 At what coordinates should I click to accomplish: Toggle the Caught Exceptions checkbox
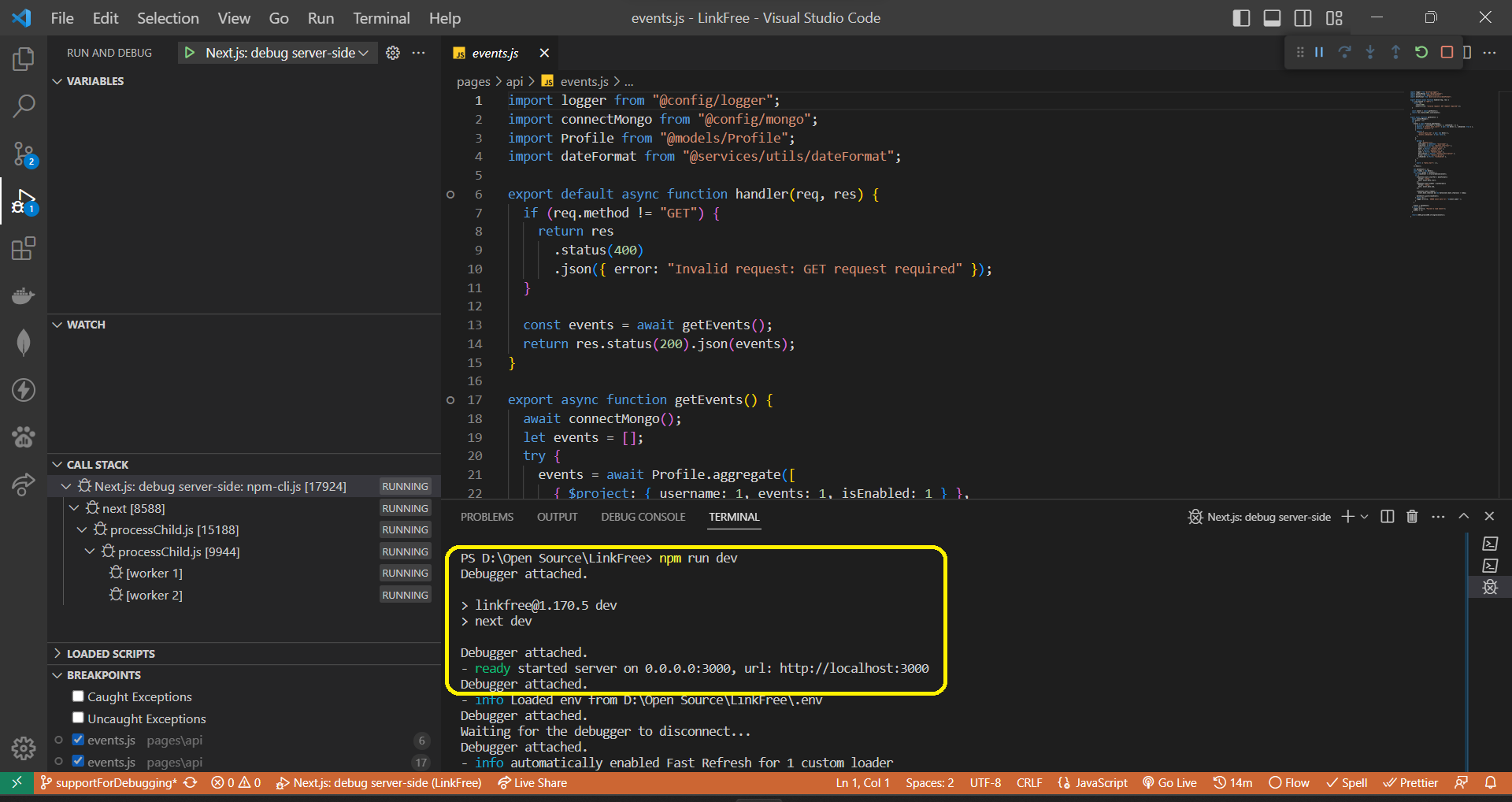pos(78,696)
